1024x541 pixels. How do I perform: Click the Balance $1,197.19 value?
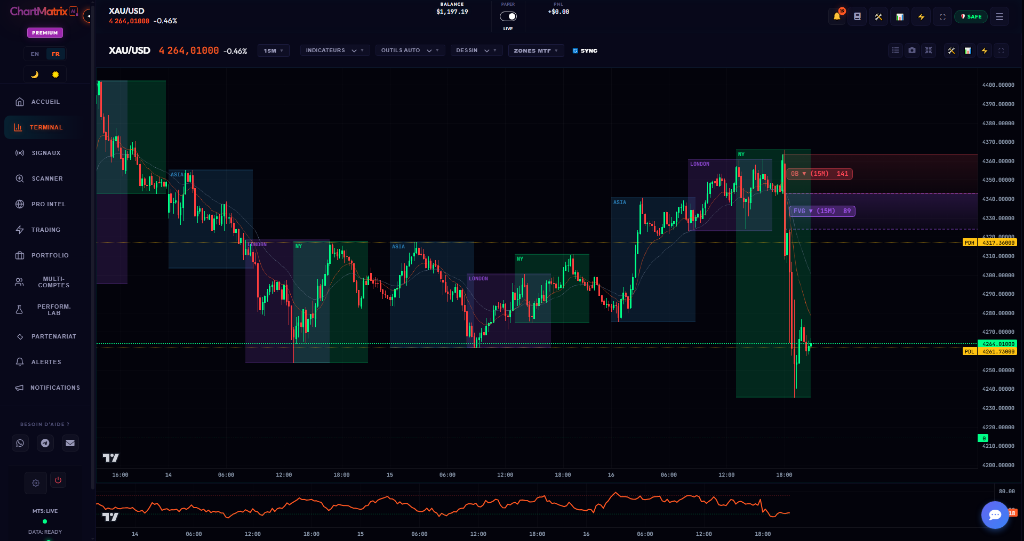tap(452, 11)
